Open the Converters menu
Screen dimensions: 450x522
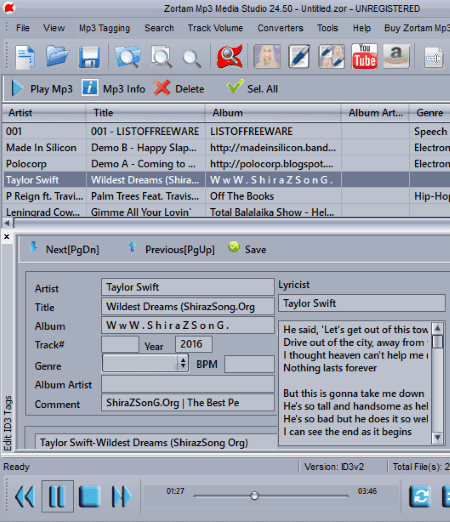[x=280, y=28]
